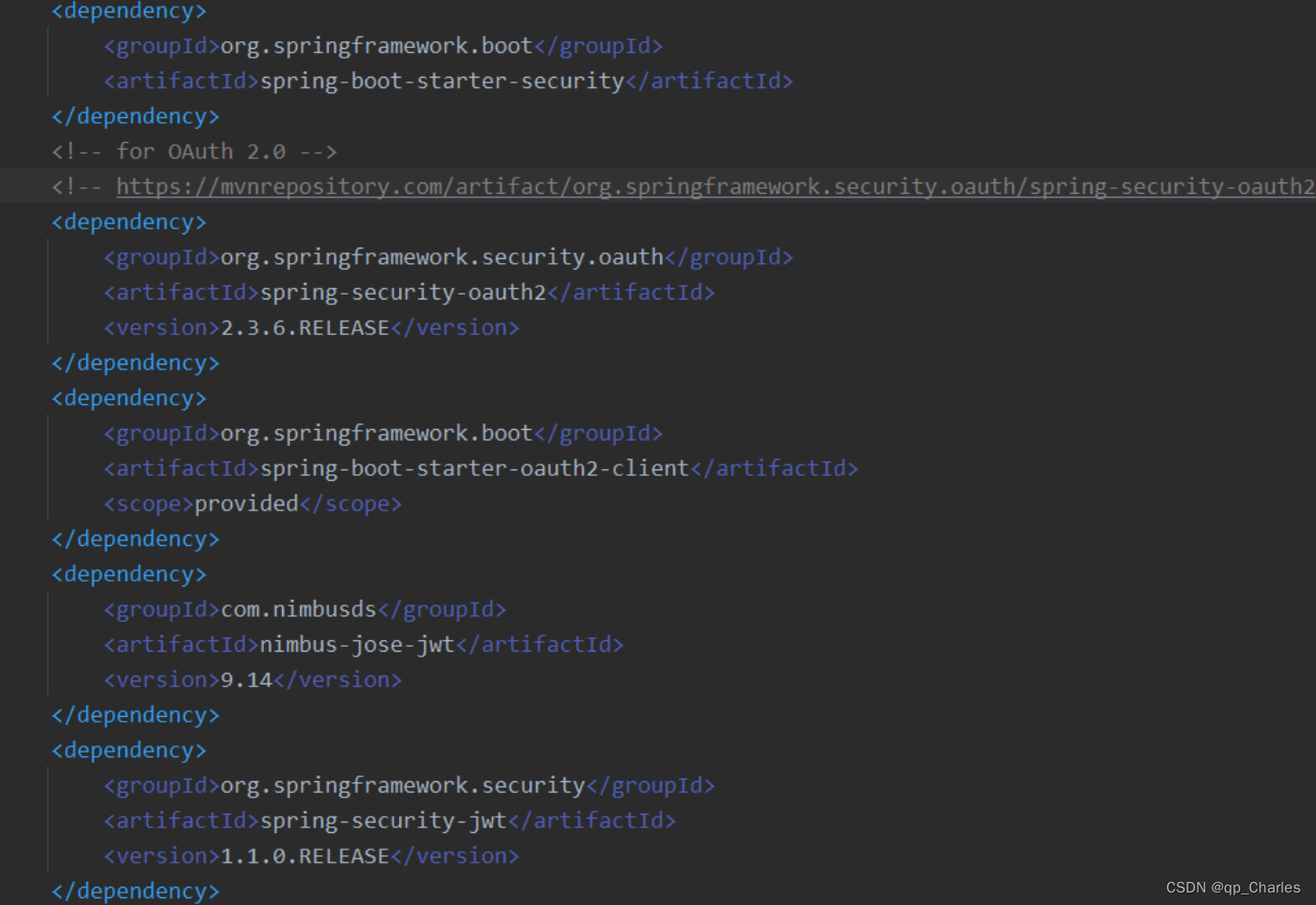1316x905 pixels.
Task: Click the groupId org.springframework.boot text
Action: 376,45
